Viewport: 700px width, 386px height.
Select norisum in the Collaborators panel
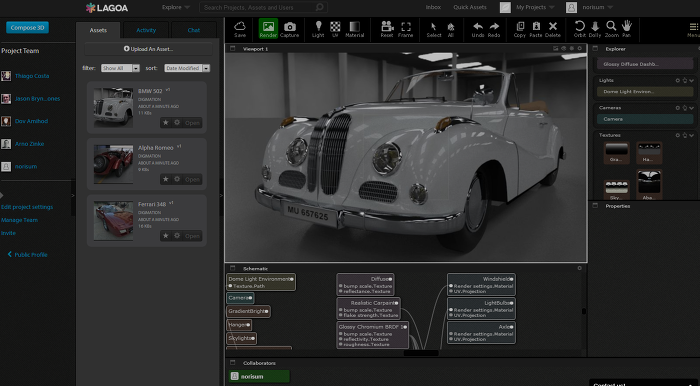259,376
